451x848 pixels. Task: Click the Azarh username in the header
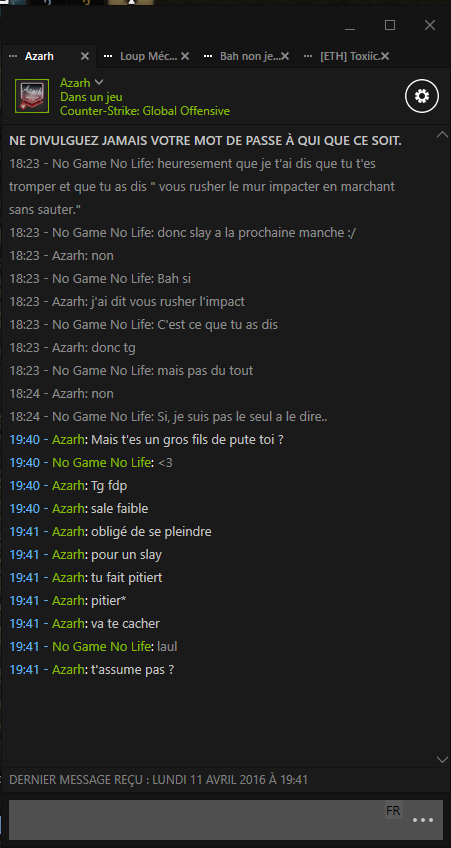click(75, 83)
